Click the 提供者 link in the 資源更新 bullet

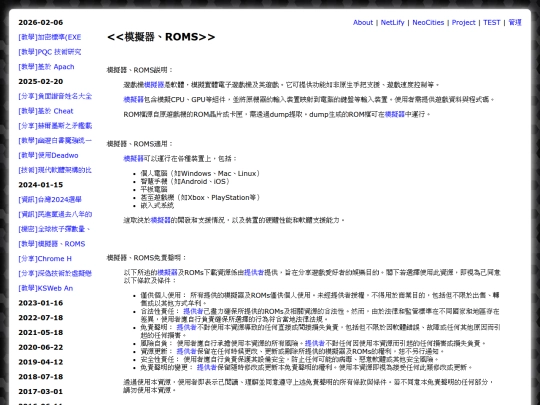(x=186, y=352)
